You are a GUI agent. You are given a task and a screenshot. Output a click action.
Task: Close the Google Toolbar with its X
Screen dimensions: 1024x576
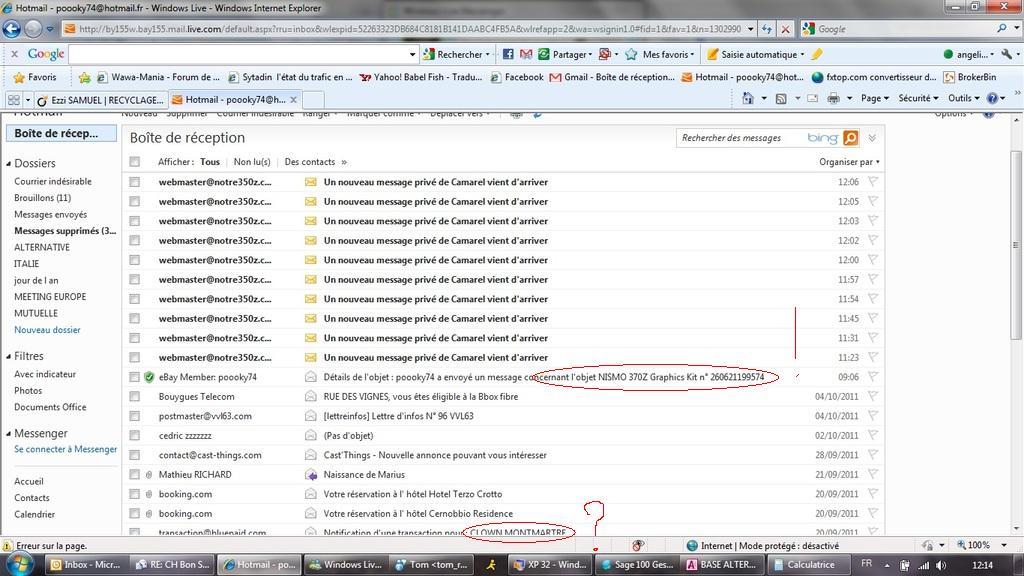[14, 54]
